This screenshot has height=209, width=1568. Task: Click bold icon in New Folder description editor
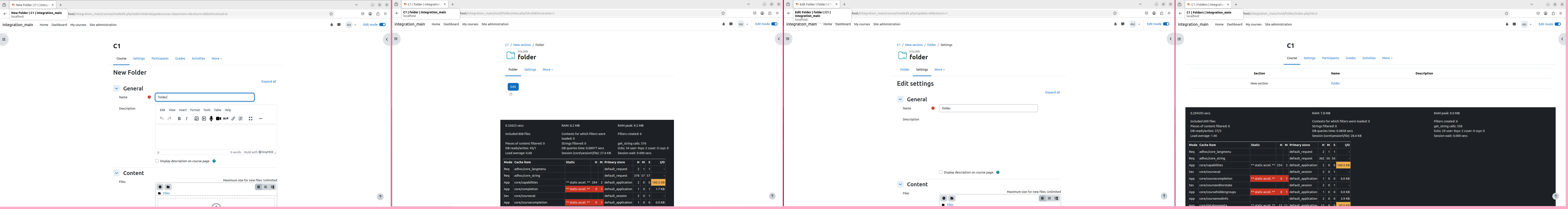click(x=179, y=119)
